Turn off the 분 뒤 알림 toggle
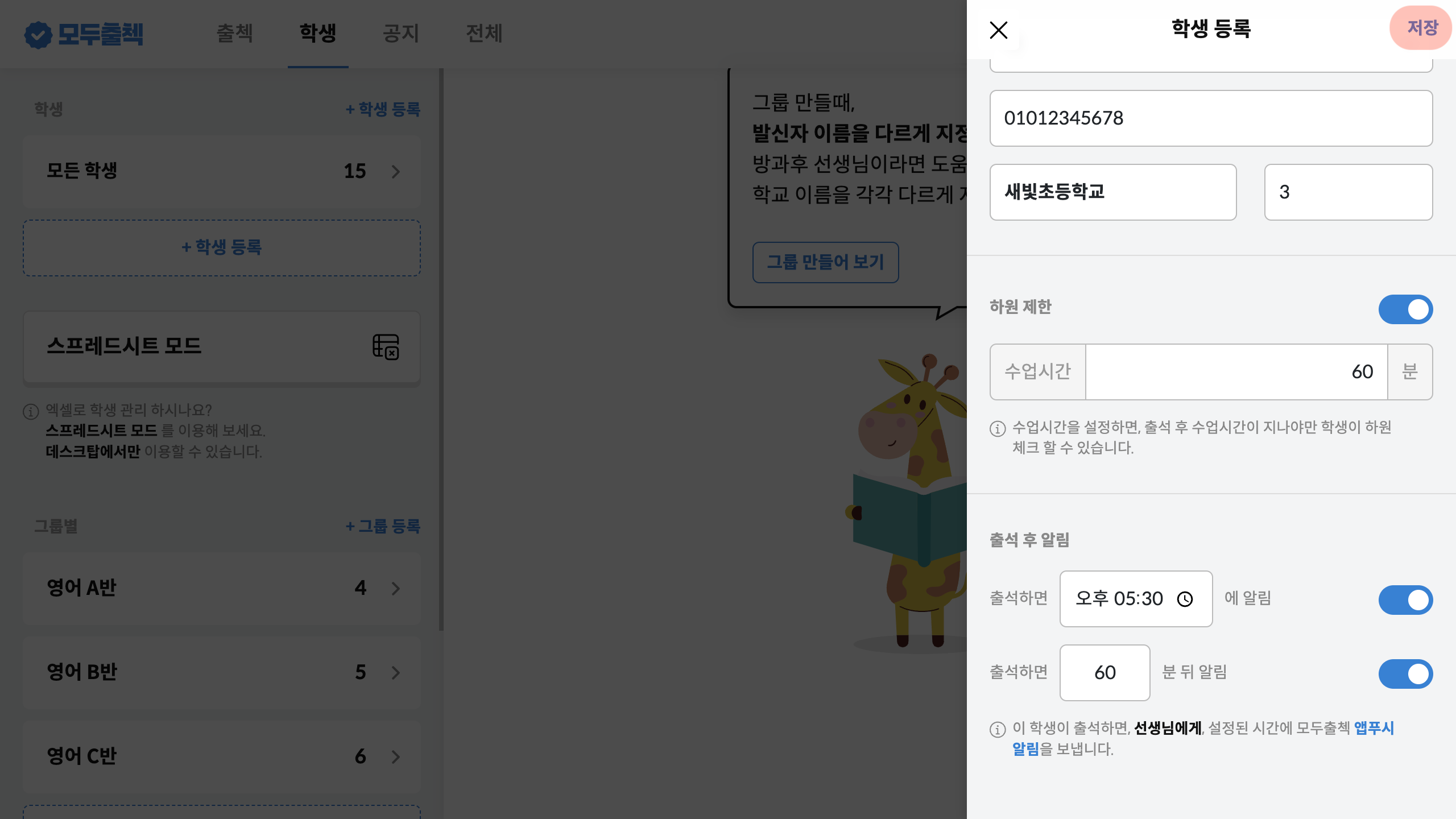 [1405, 673]
